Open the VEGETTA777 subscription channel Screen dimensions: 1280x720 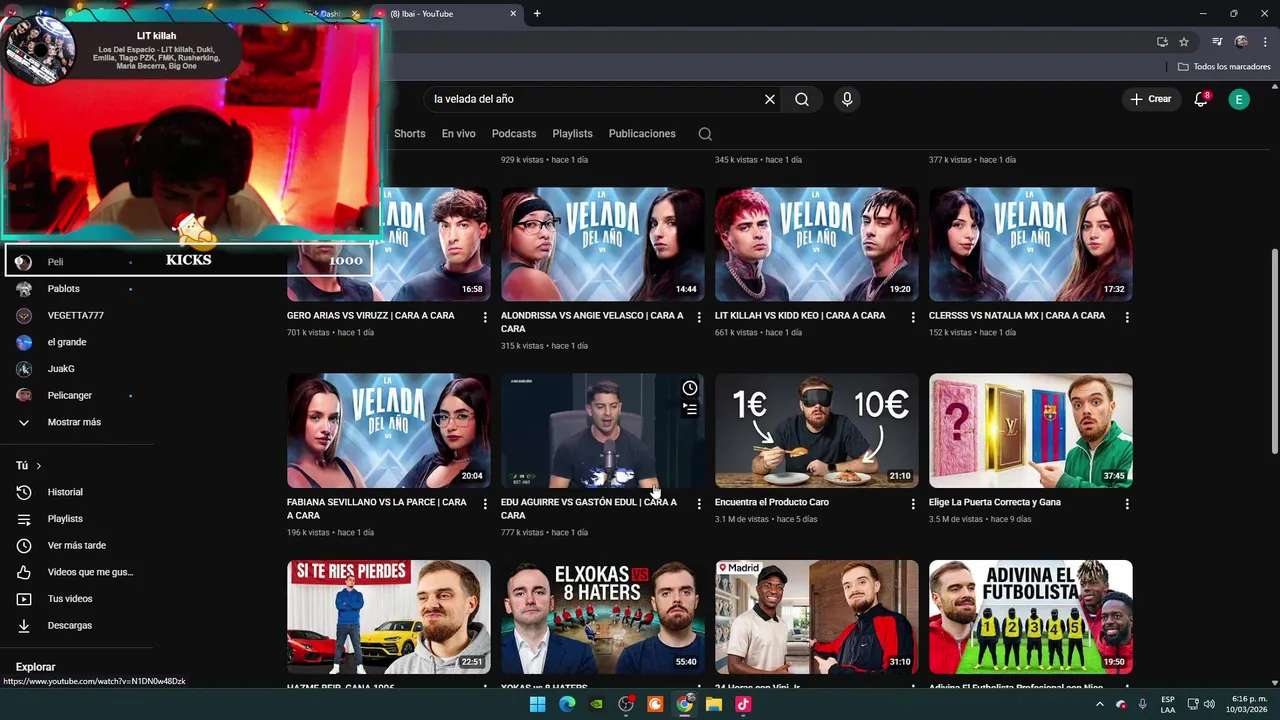pyautogui.click(x=76, y=316)
